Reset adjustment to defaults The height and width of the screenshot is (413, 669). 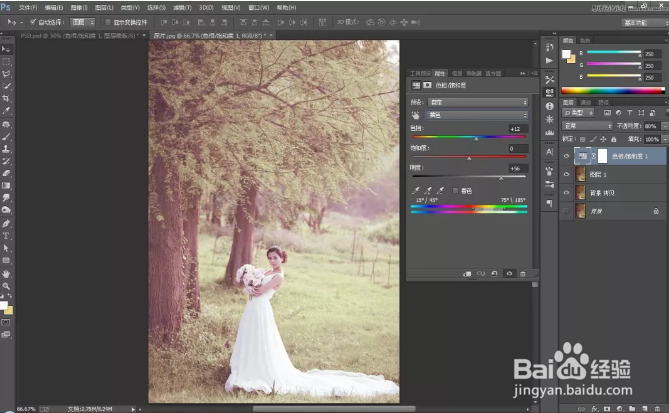494,273
